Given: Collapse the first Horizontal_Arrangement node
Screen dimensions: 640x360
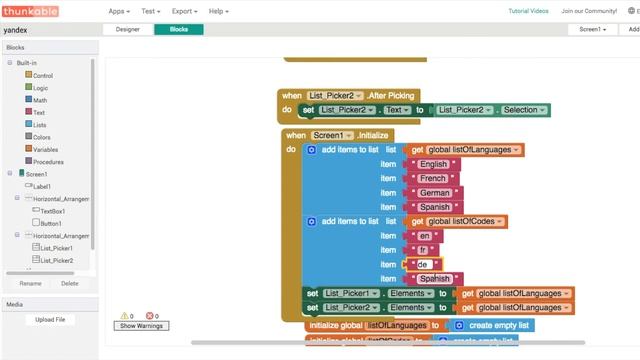Looking at the screenshot, I should pos(17,198).
